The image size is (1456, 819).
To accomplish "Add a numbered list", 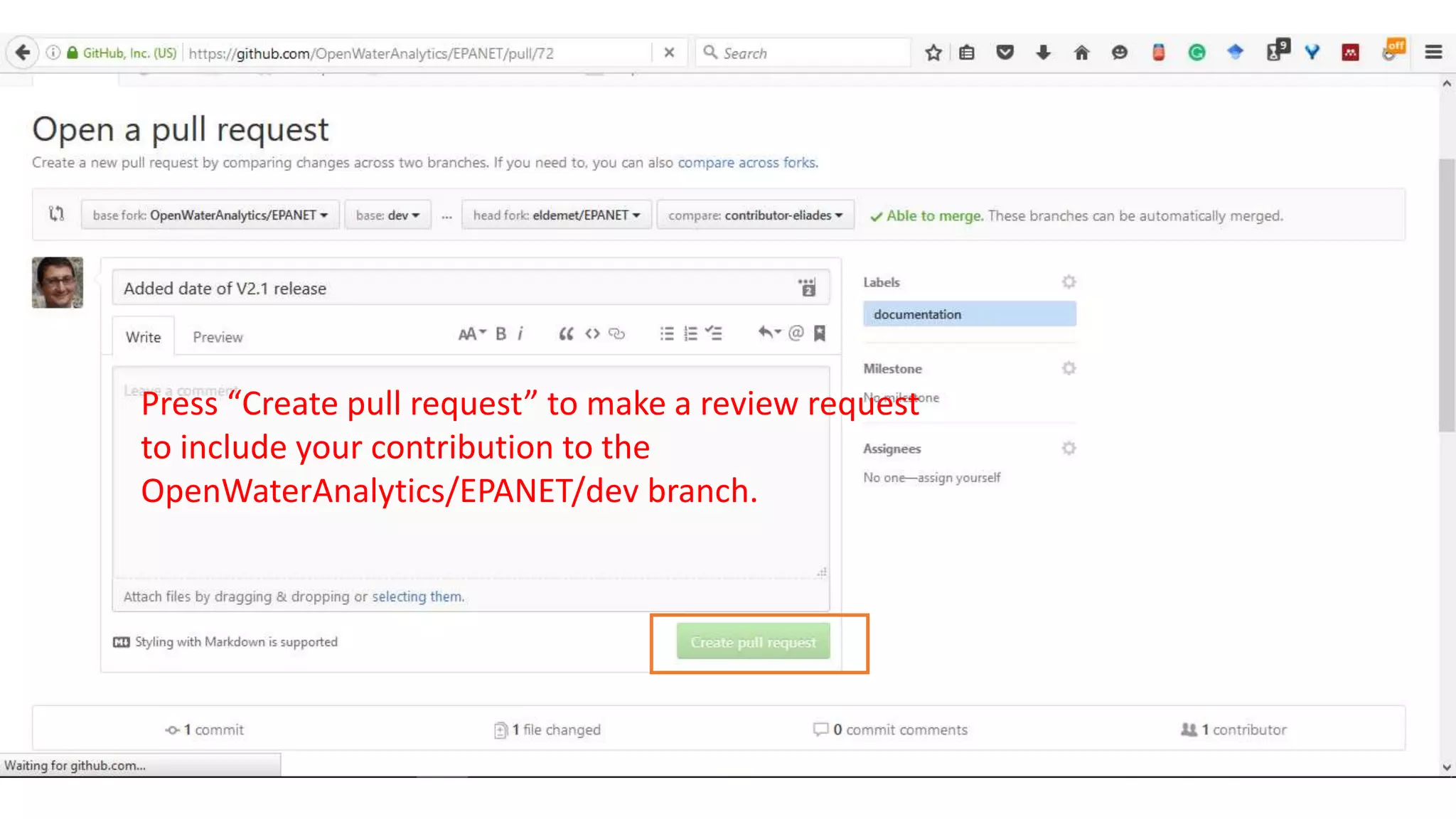I will [x=690, y=333].
